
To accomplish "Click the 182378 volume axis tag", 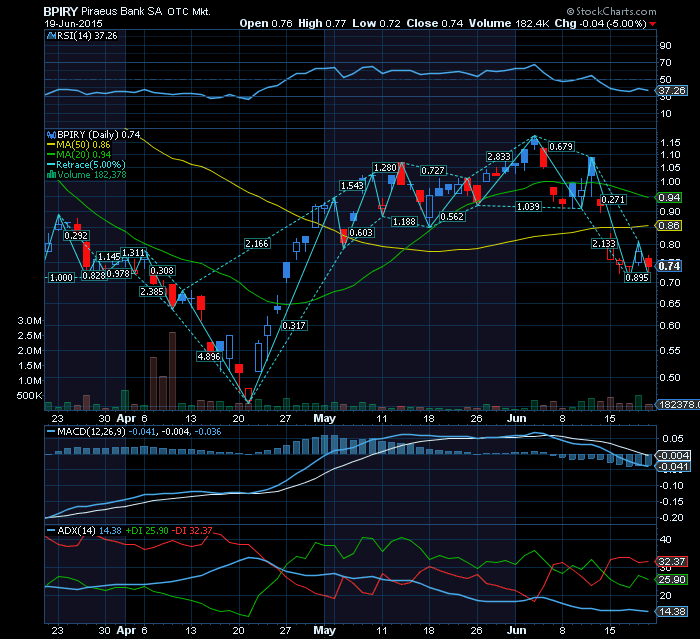I will pyautogui.click(x=679, y=404).
